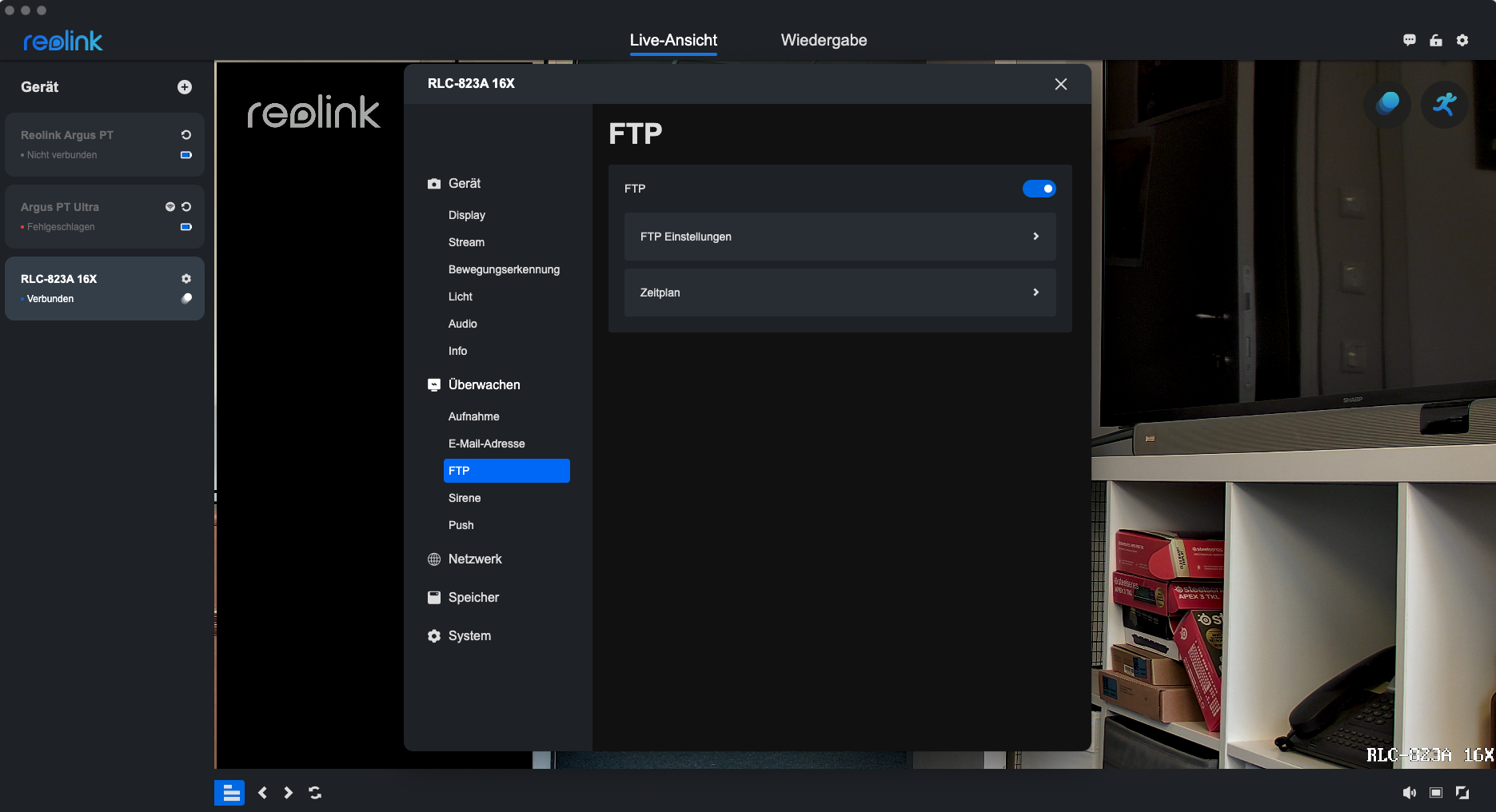Click the stream quality icon under RLC-823A 16X
This screenshot has width=1496, height=812.
[x=186, y=298]
